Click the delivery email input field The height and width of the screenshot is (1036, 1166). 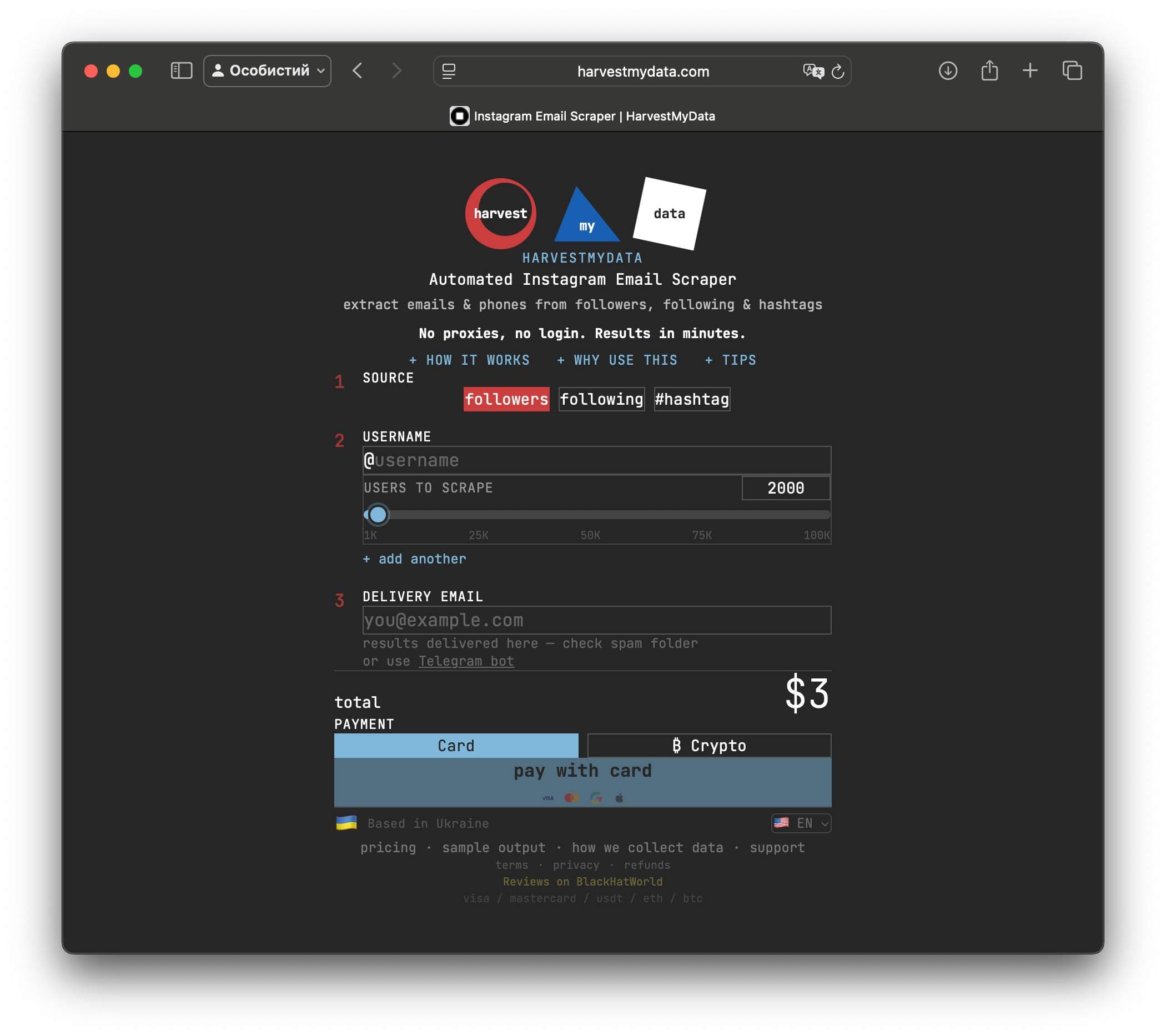pos(597,620)
